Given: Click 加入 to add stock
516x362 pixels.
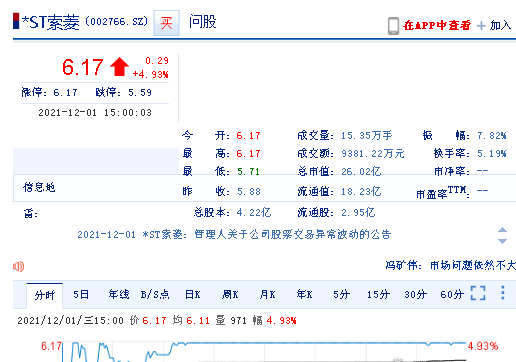Looking at the screenshot, I should 500,25.
